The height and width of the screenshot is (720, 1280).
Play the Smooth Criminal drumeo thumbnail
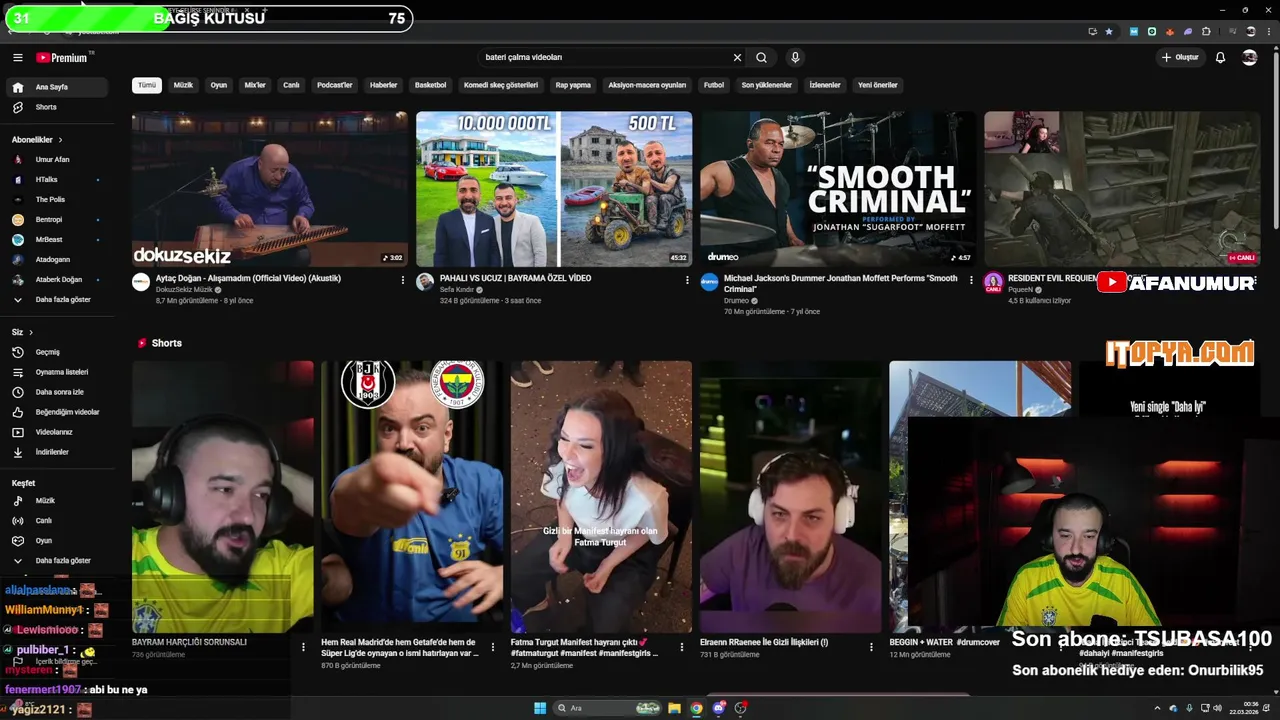(x=838, y=189)
